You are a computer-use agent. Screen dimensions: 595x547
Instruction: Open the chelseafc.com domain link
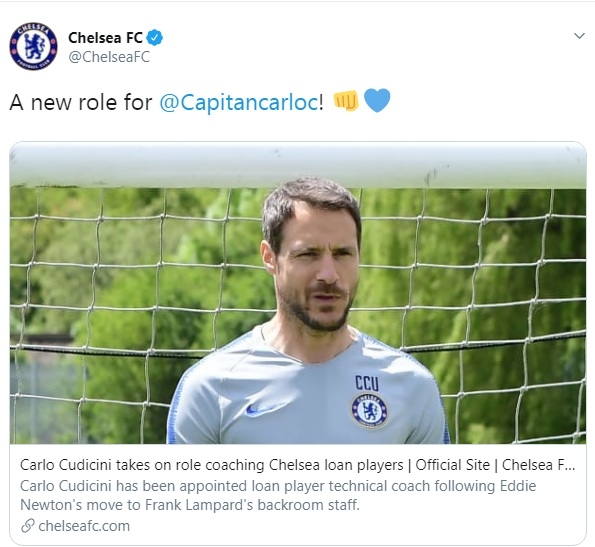[84, 526]
